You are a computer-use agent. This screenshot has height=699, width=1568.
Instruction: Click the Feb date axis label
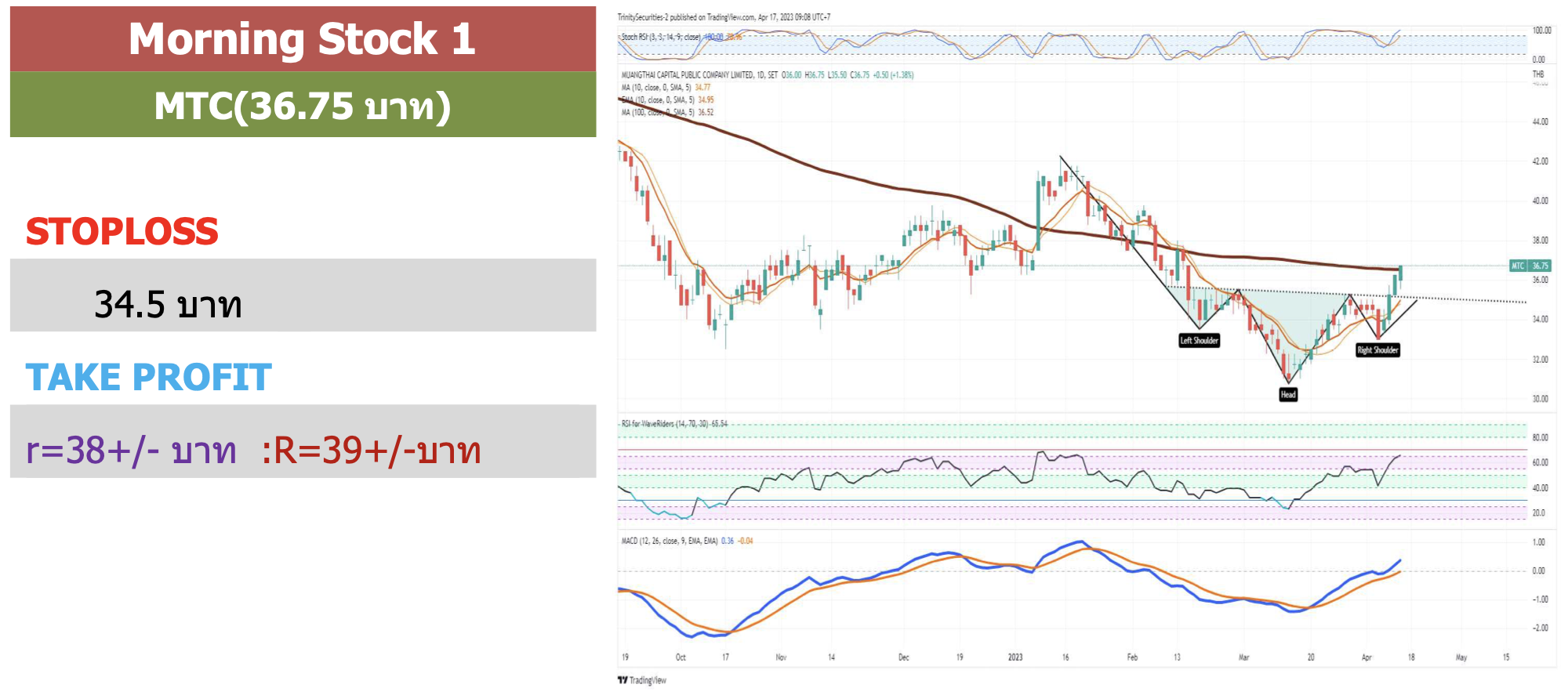click(x=1132, y=657)
